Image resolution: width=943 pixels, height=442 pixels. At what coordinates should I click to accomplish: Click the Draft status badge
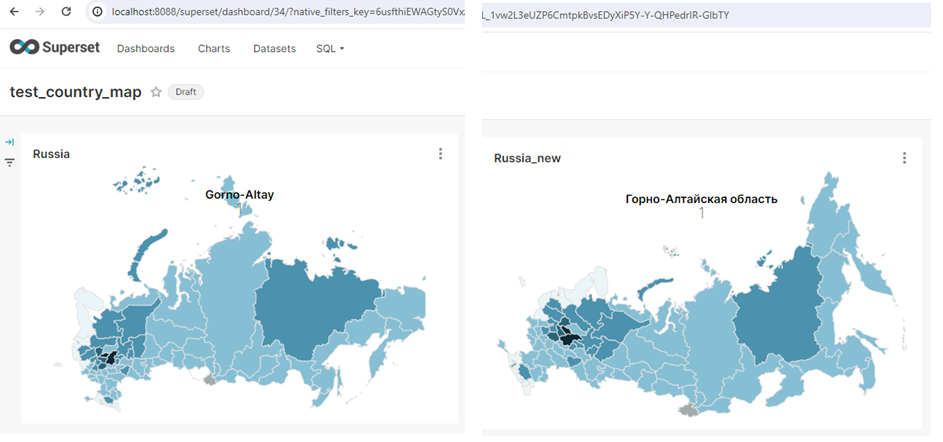tap(186, 92)
